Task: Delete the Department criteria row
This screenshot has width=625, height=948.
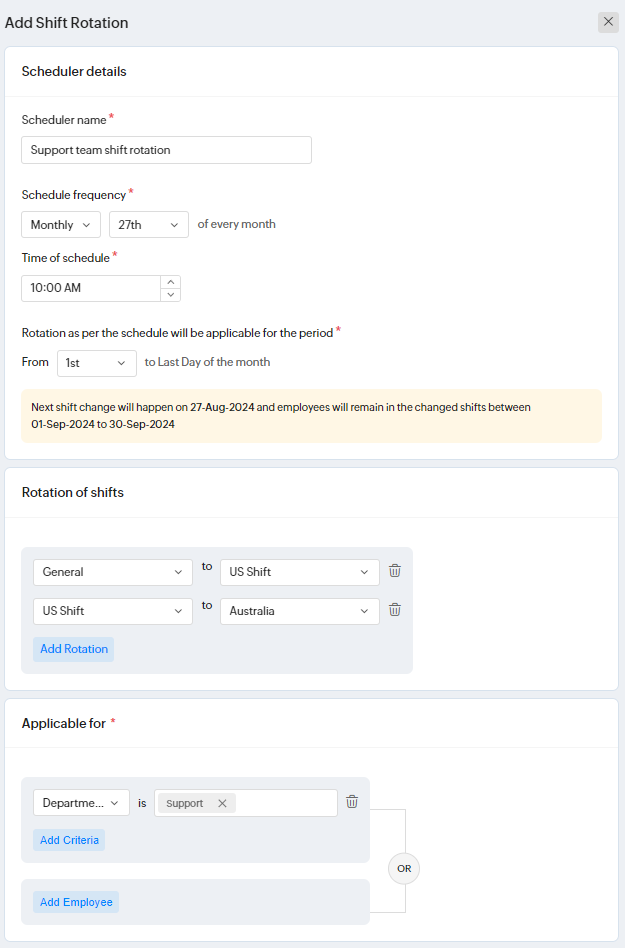Action: (352, 801)
